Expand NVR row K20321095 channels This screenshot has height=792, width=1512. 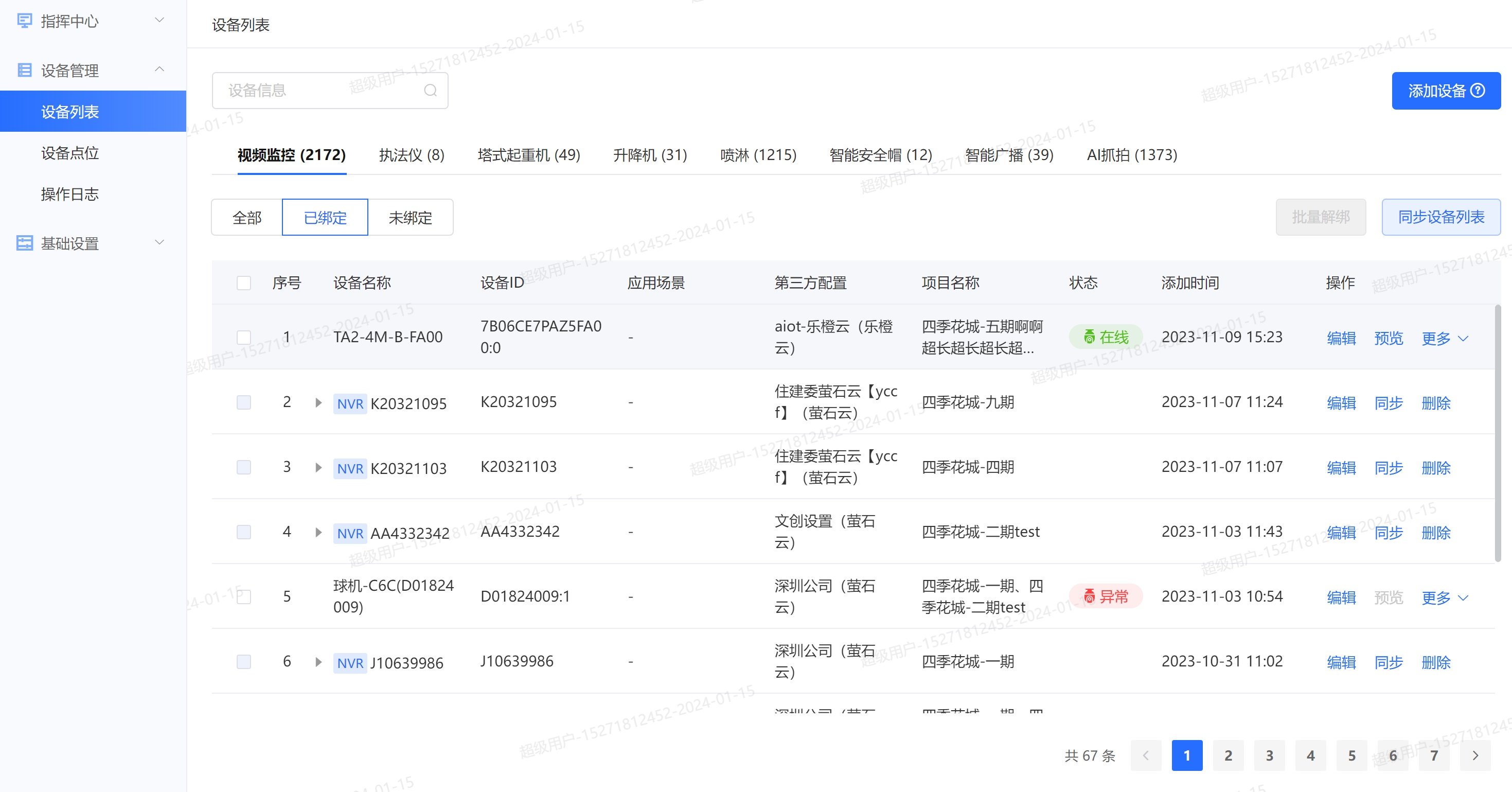pyautogui.click(x=318, y=403)
